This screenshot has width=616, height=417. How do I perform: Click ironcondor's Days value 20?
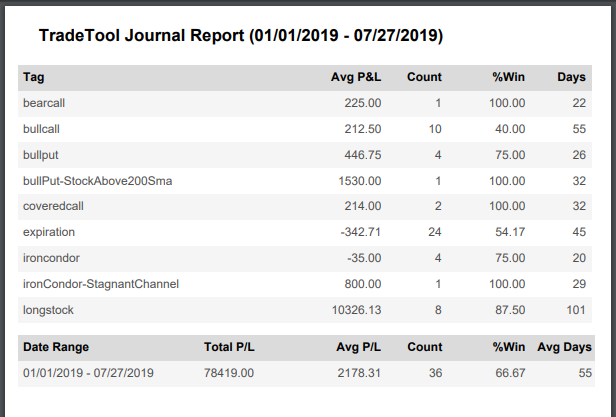tap(579, 258)
